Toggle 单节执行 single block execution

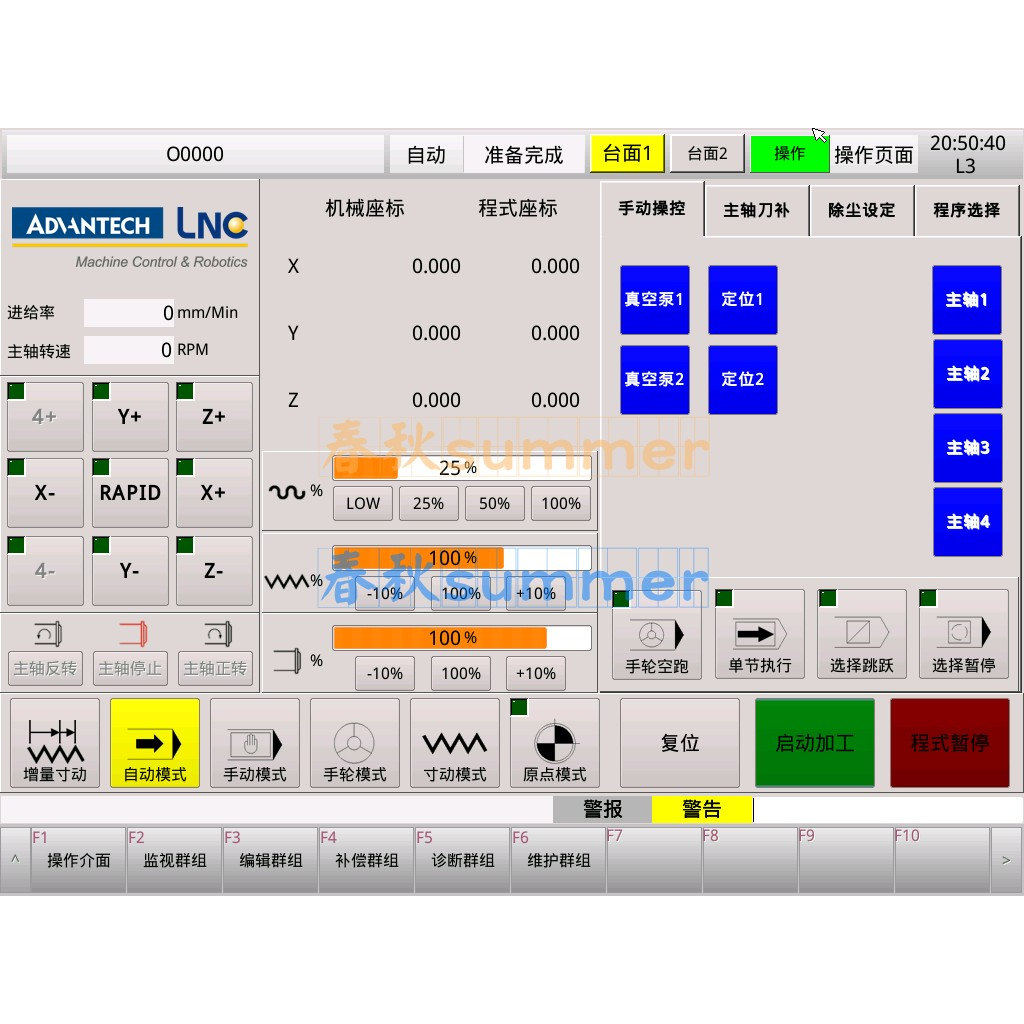tap(760, 634)
